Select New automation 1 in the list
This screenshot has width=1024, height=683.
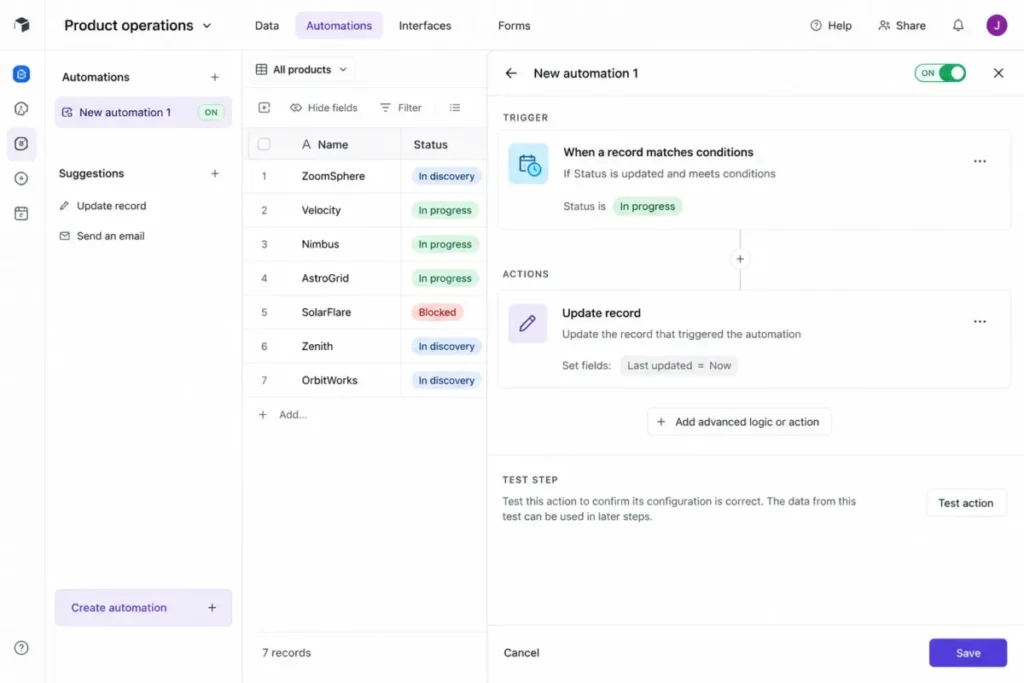(x=143, y=112)
